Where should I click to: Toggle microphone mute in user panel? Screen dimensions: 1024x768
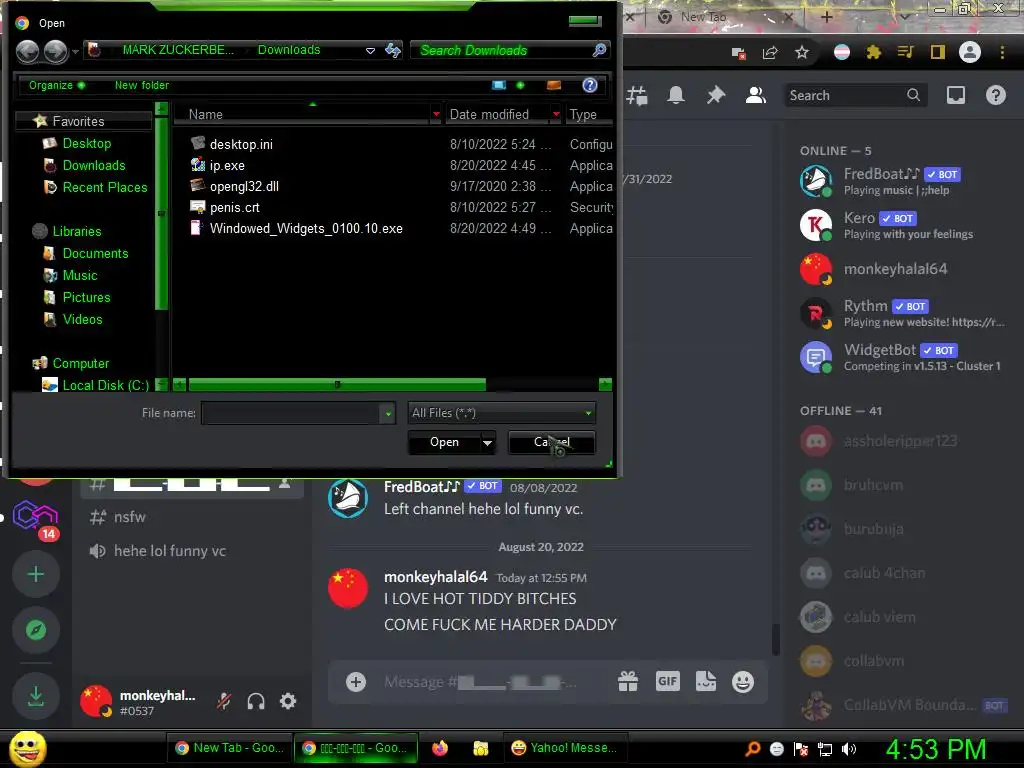click(x=224, y=701)
